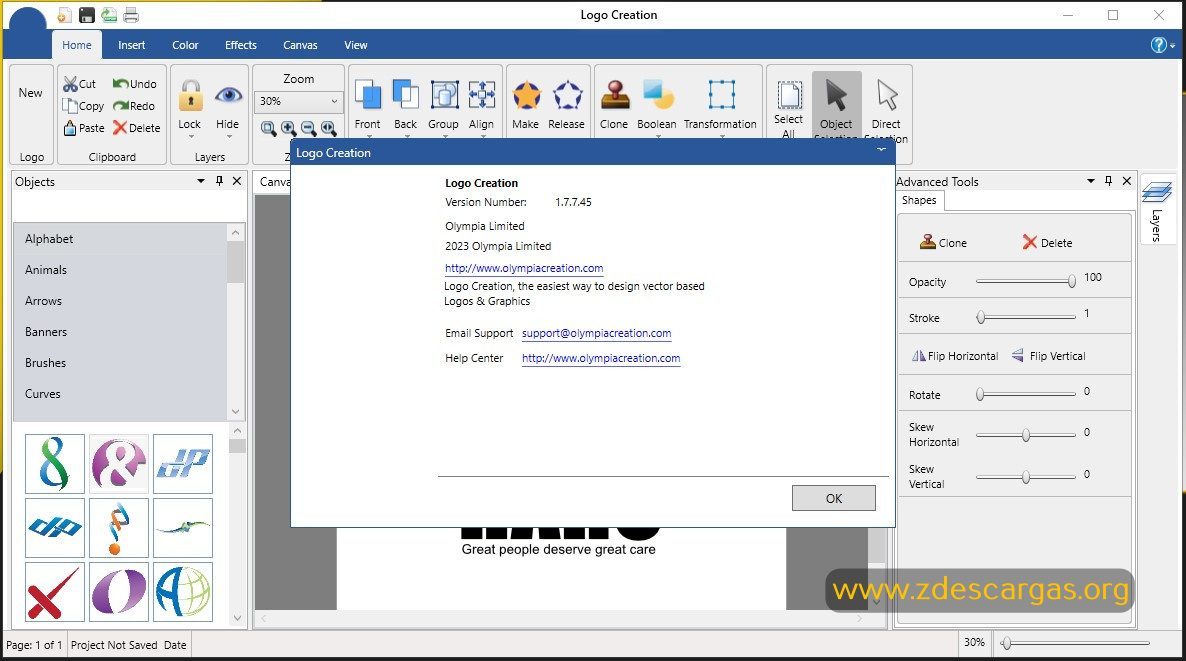Click Delete in Advanced Tools

tap(1047, 242)
